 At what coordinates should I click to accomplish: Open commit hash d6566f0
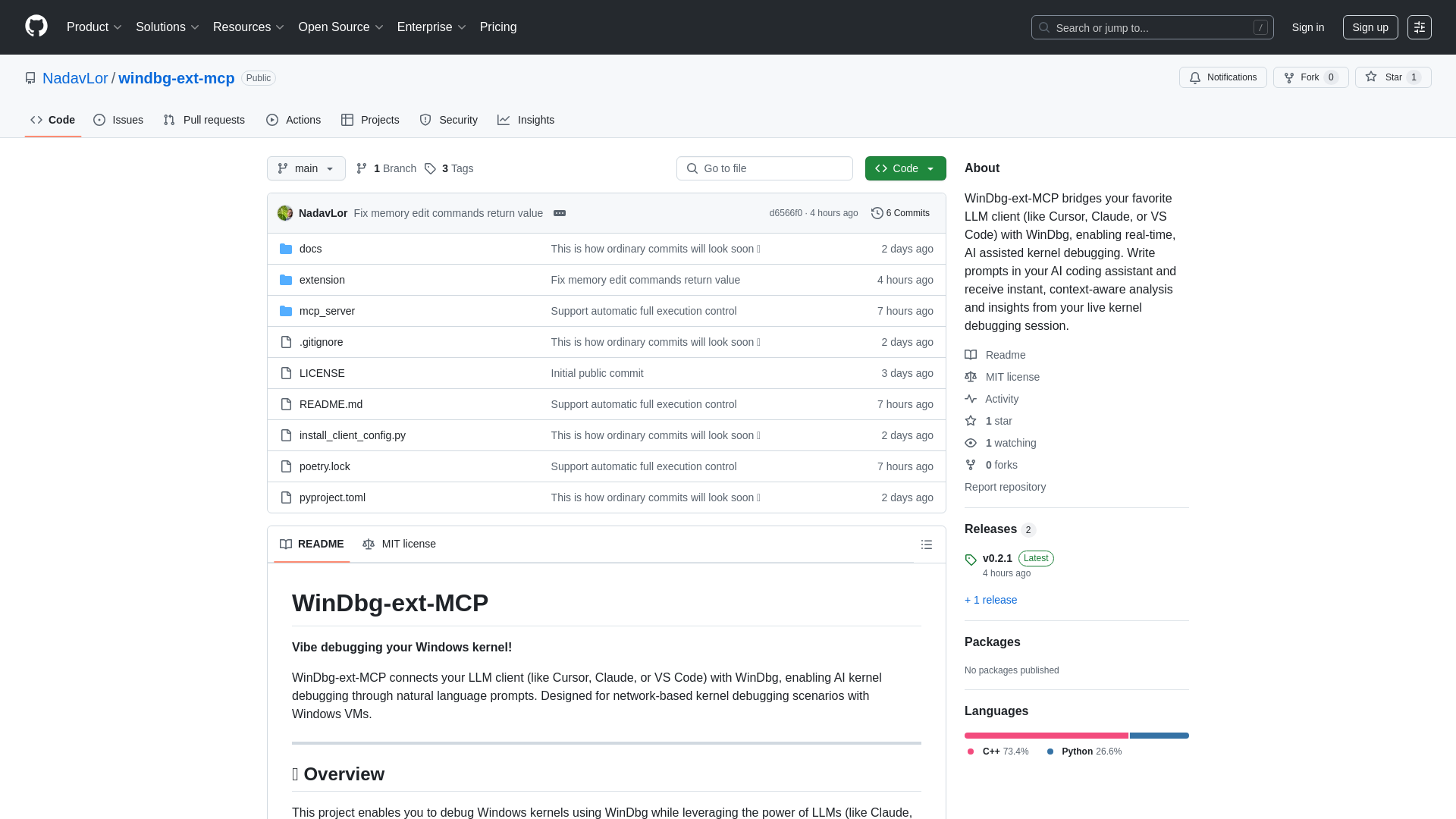tap(786, 213)
